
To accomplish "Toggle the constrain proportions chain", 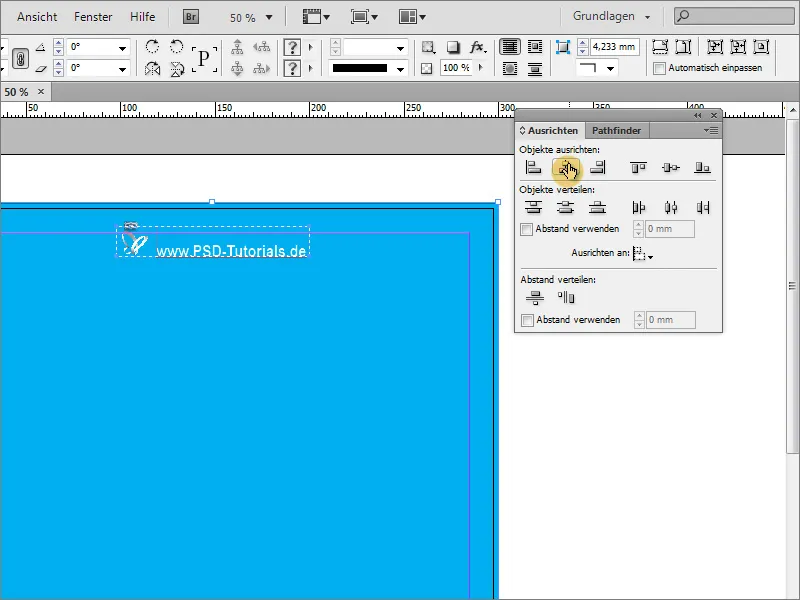I will [x=20, y=58].
